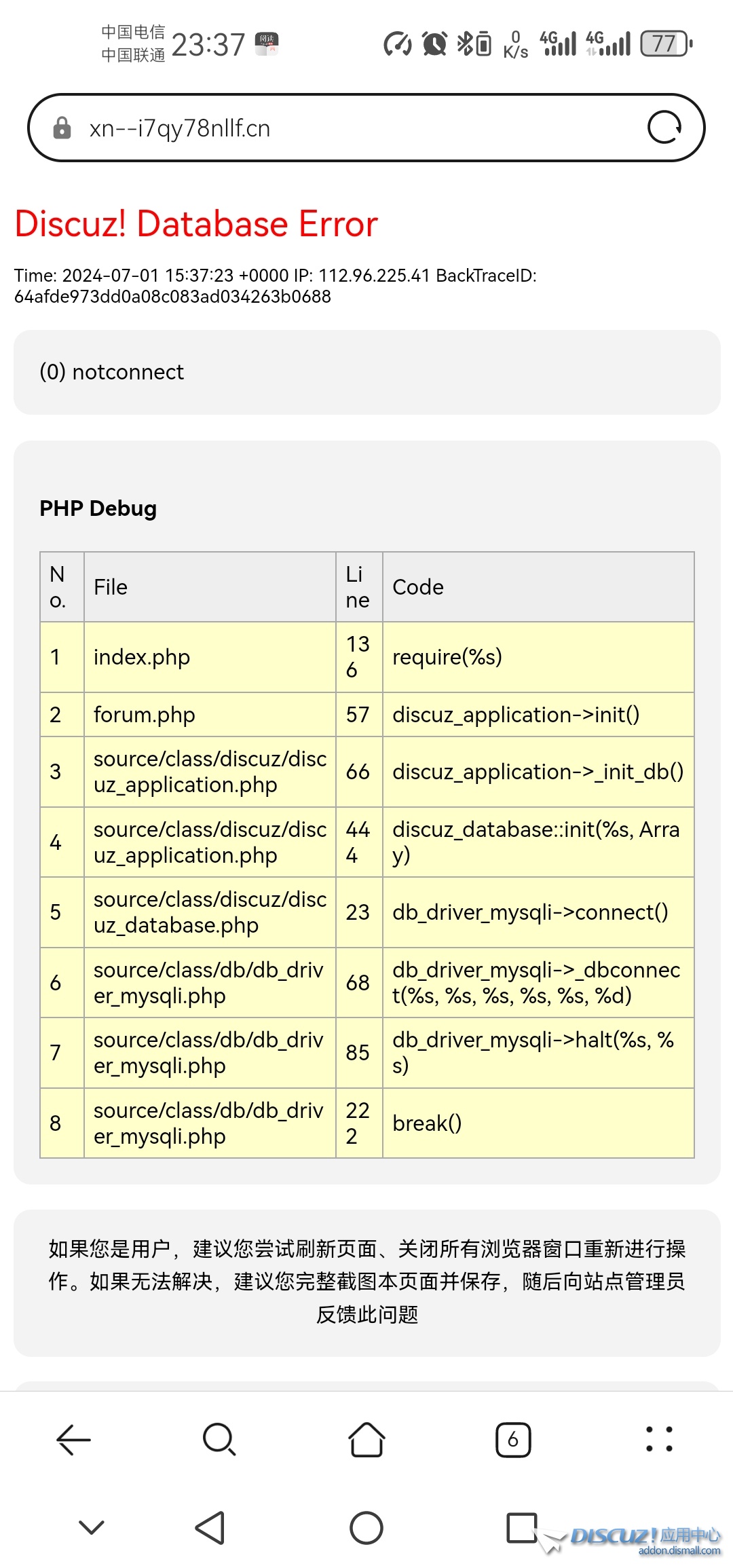Select the '(0) notconnect' message

coord(112,372)
